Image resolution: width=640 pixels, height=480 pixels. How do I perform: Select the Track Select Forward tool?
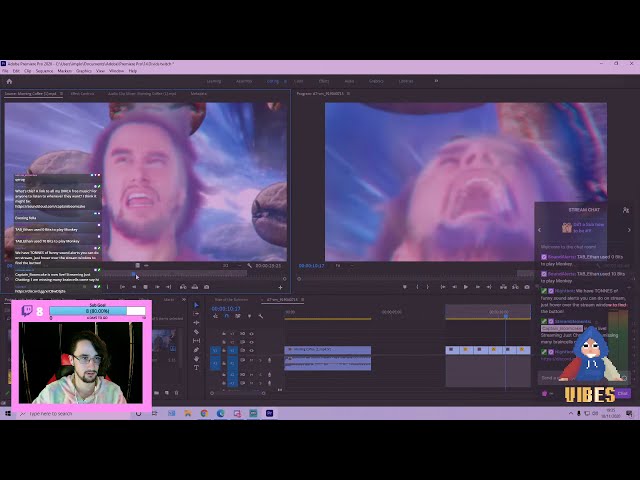pos(196,314)
